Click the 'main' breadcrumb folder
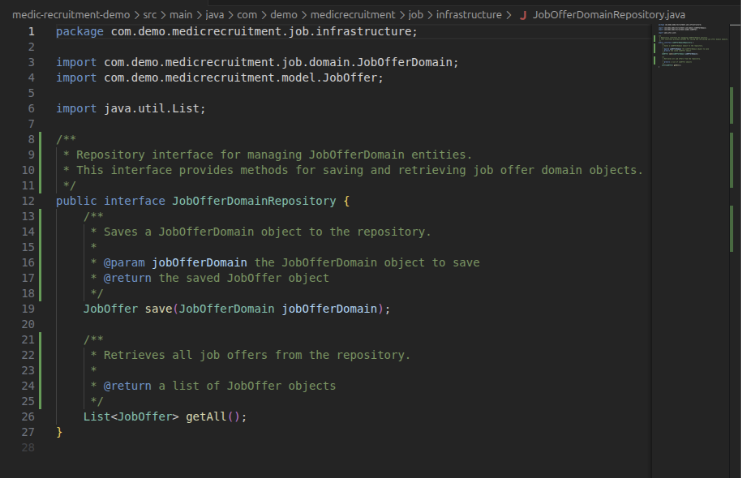The image size is (741, 478). tap(182, 15)
